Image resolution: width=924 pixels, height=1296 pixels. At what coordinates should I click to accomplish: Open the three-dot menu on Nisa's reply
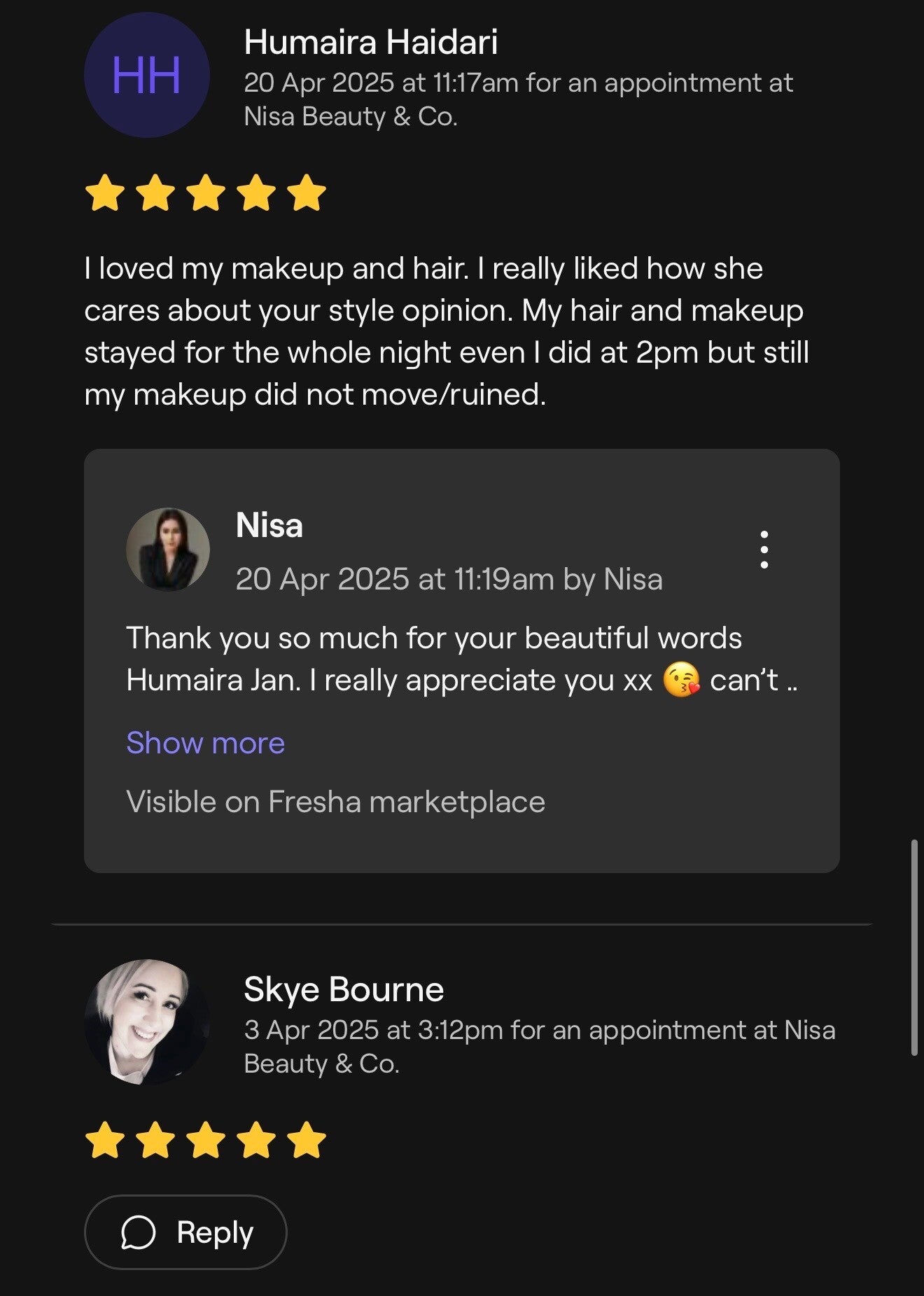[x=764, y=550]
